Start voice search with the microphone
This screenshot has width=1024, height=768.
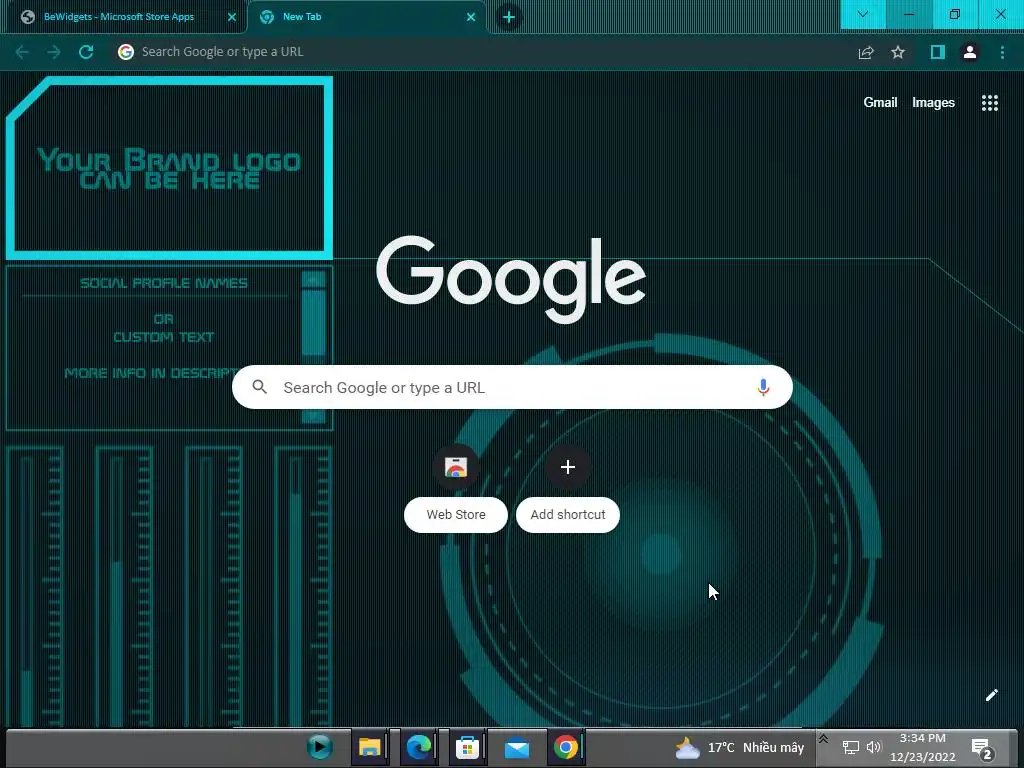(763, 387)
